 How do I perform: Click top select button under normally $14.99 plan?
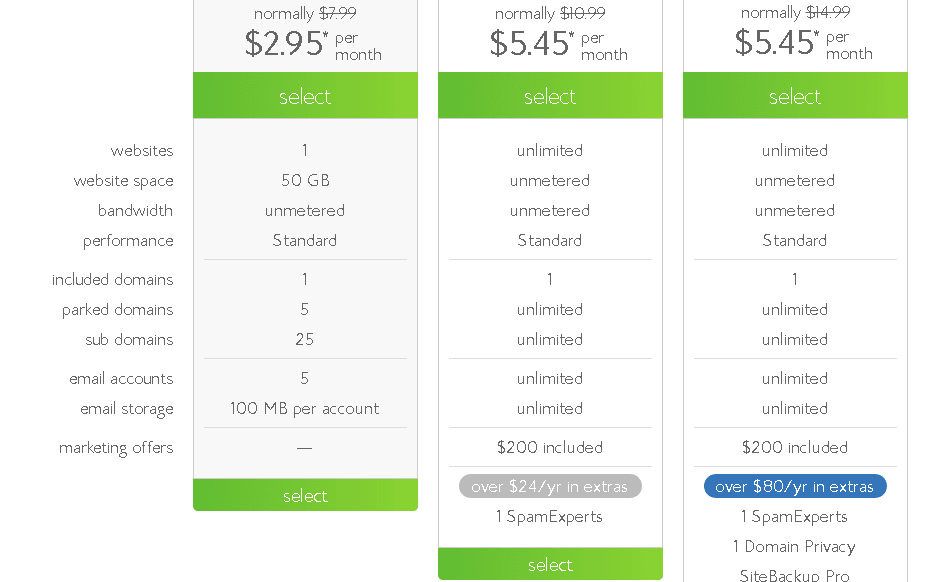click(x=795, y=96)
